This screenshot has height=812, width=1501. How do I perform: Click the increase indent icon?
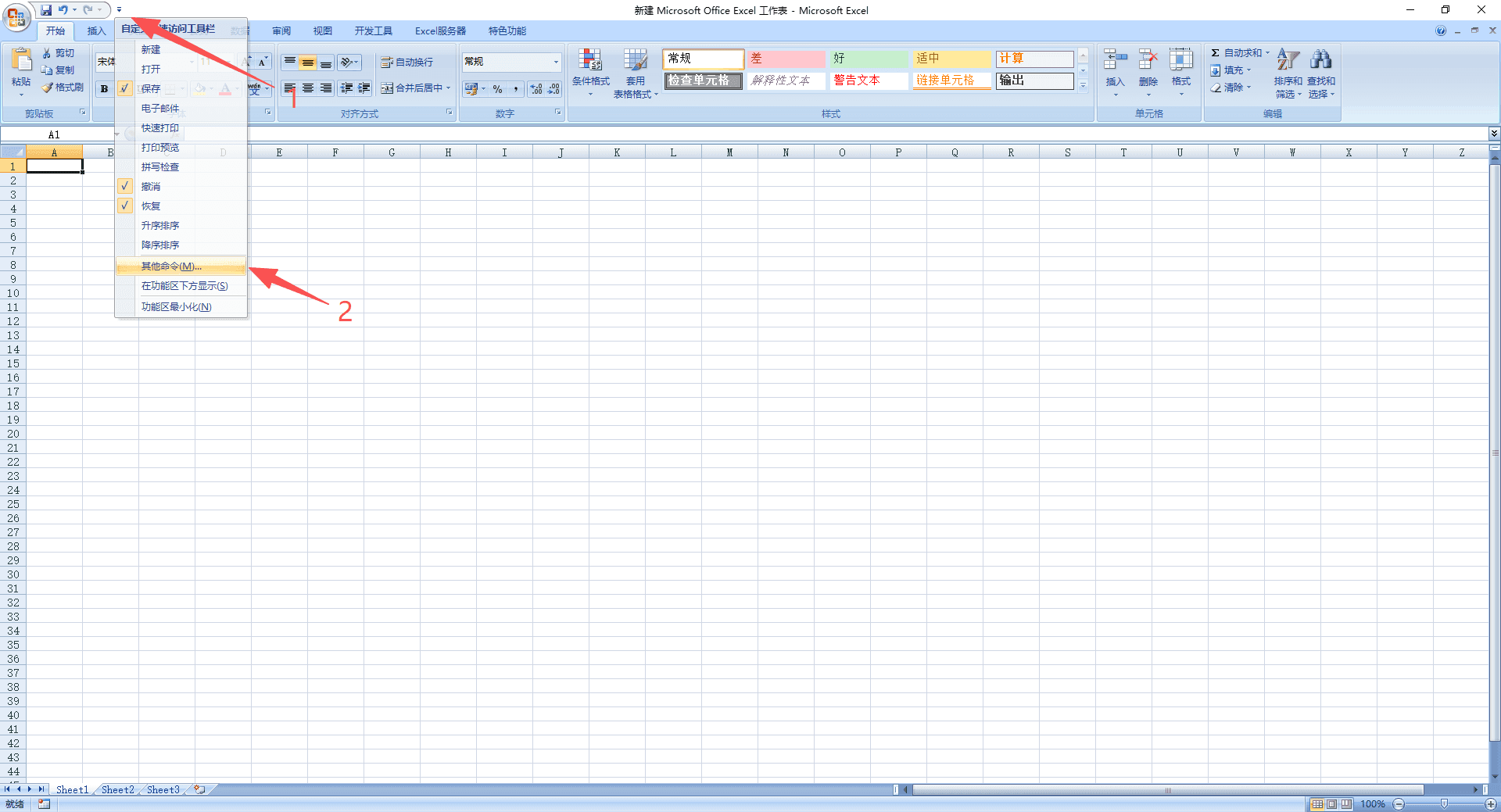(364, 88)
